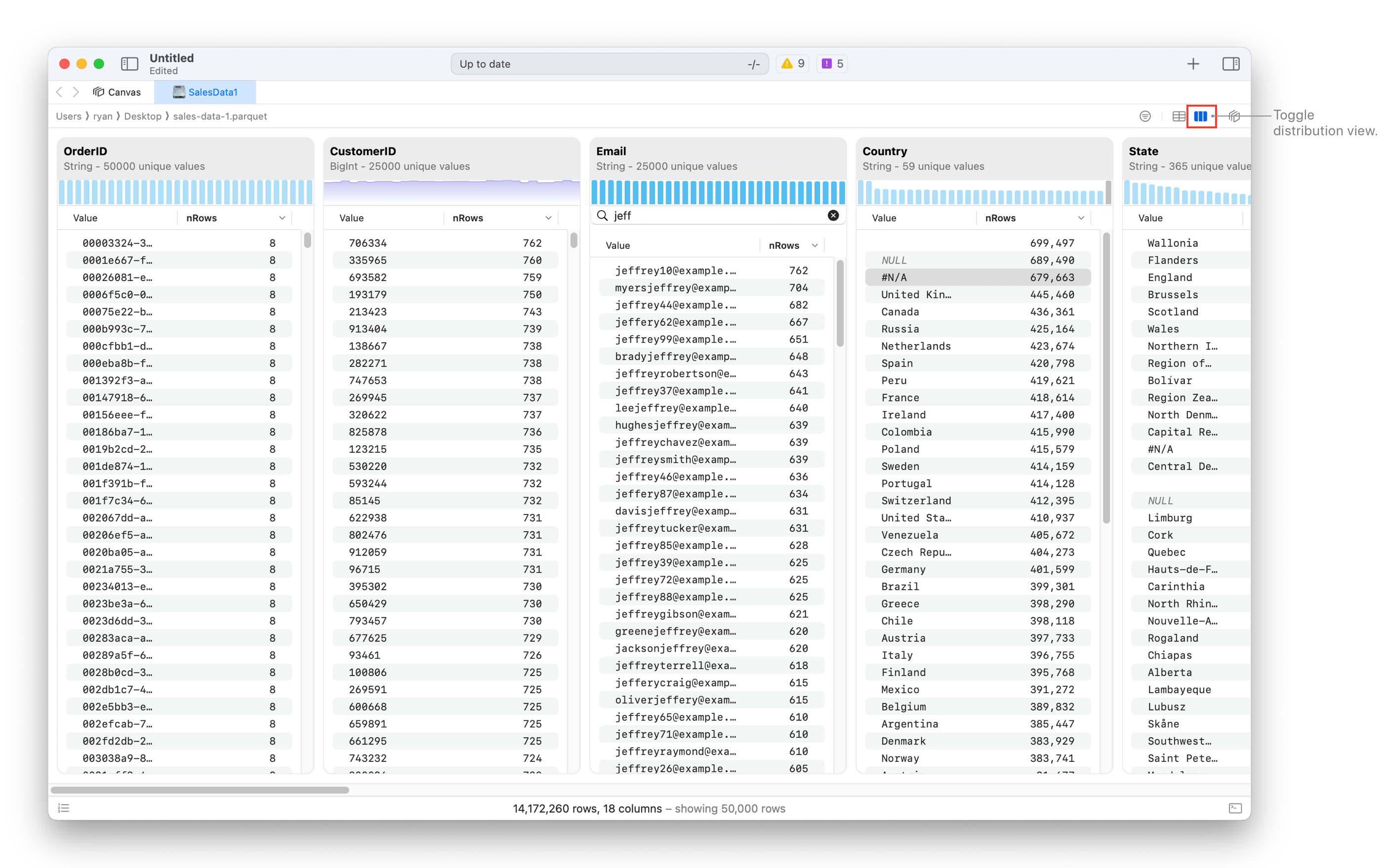Expand Country nRows sort chevron
The image size is (1386, 868).
click(x=1081, y=218)
